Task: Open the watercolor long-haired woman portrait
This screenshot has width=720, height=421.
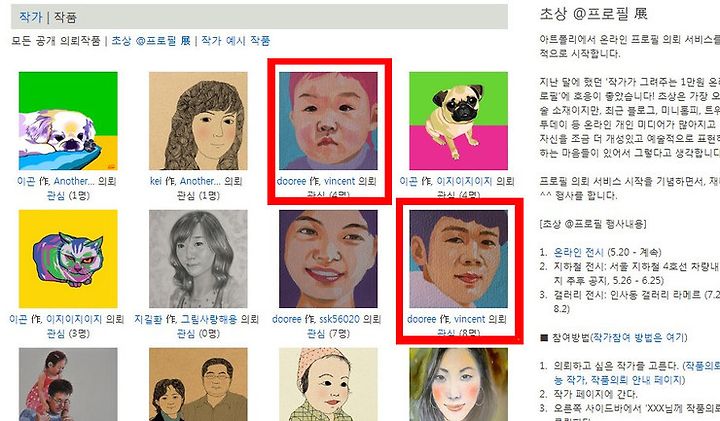Action: click(458, 384)
